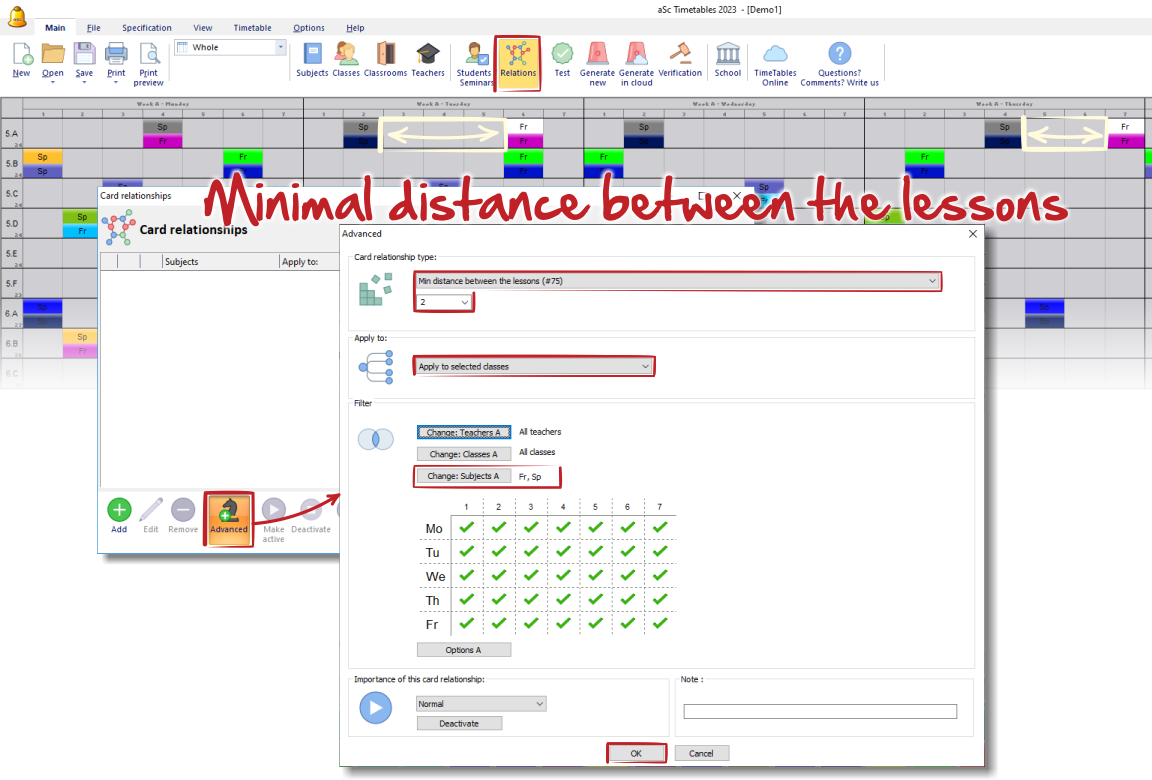Click the Change: Teachers A button
The height and width of the screenshot is (780, 1152).
[x=464, y=432]
